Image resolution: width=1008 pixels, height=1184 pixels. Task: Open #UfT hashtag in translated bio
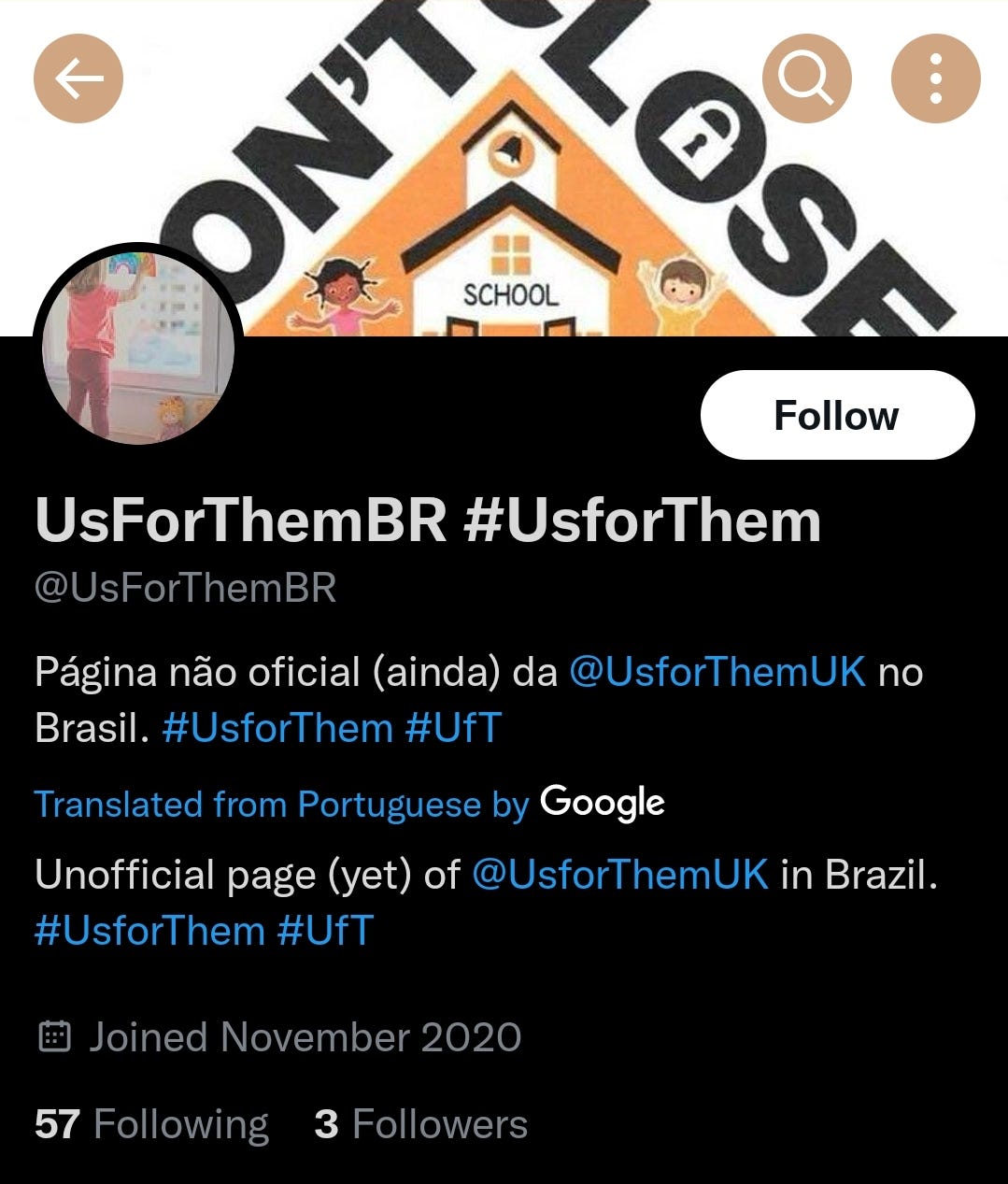pos(326,931)
